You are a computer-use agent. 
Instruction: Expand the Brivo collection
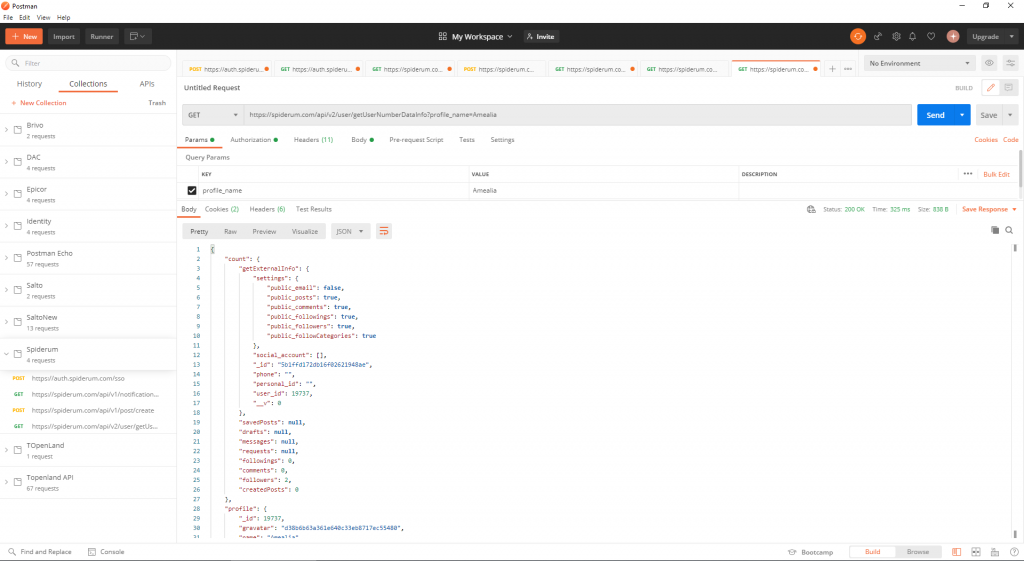7,130
